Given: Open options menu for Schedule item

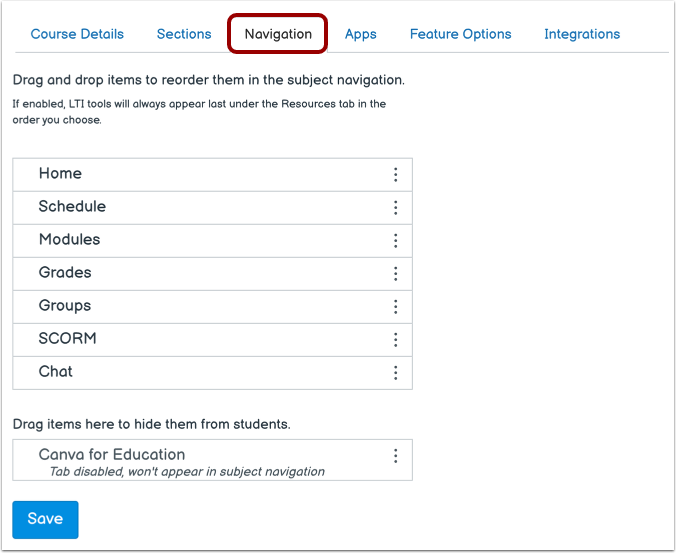Looking at the screenshot, I should 395,208.
